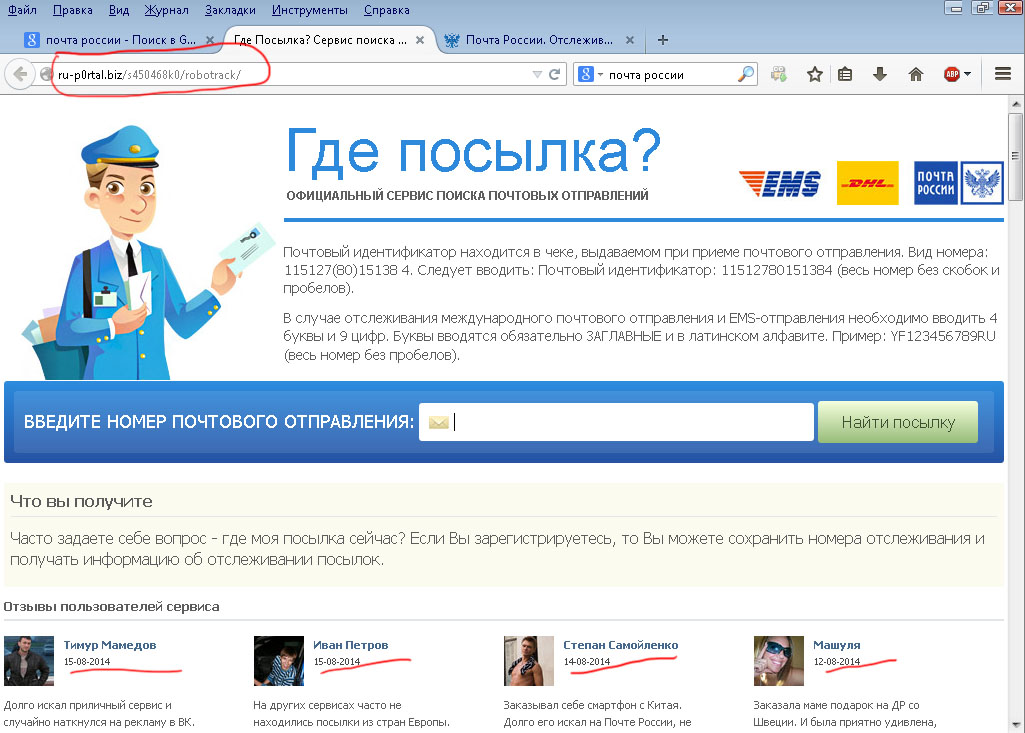Click the 'Где посылка?' heading

(473, 151)
